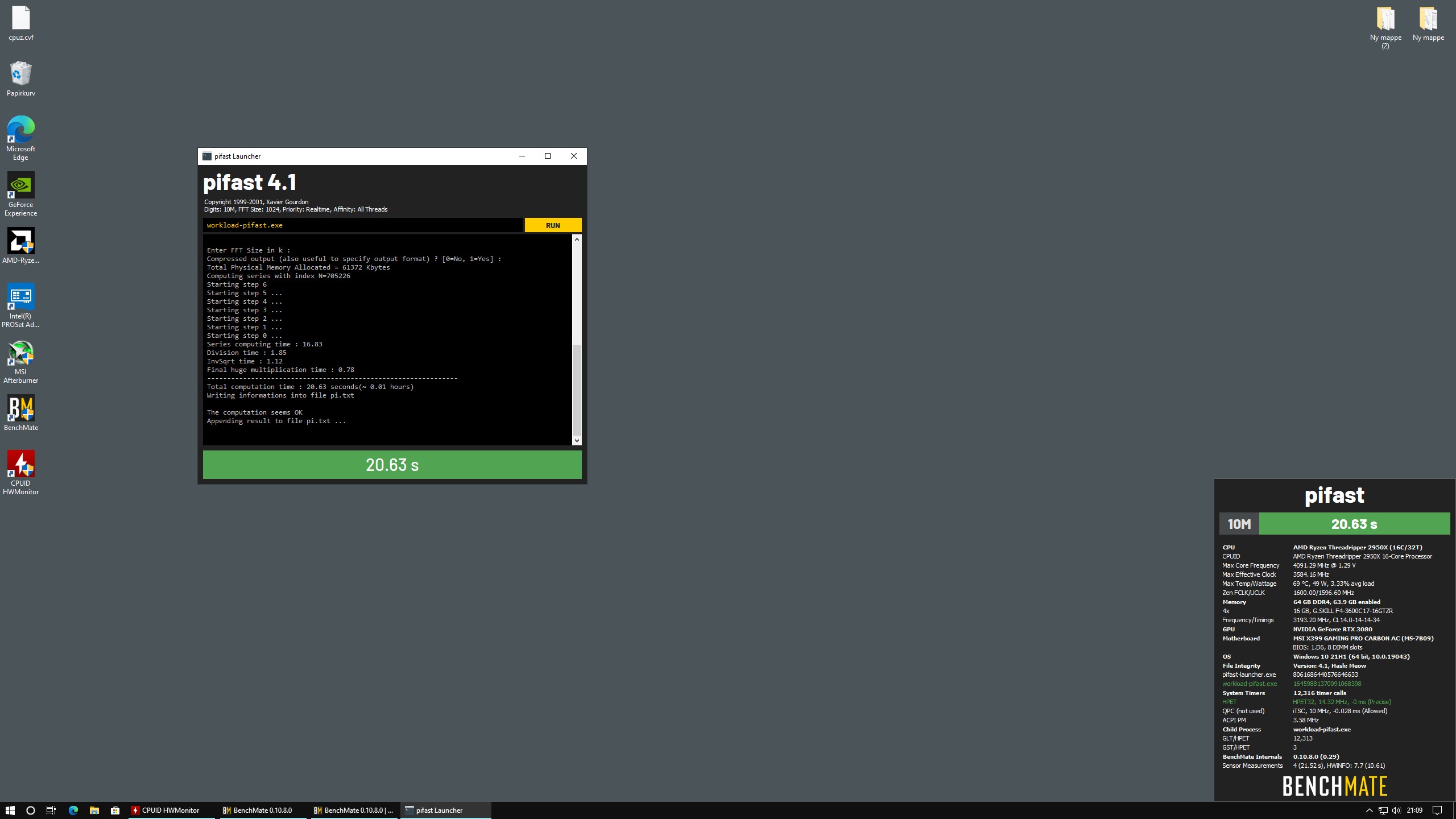This screenshot has width=1456, height=819.
Task: Click overlay green 20.63 s score bar
Action: click(1355, 524)
